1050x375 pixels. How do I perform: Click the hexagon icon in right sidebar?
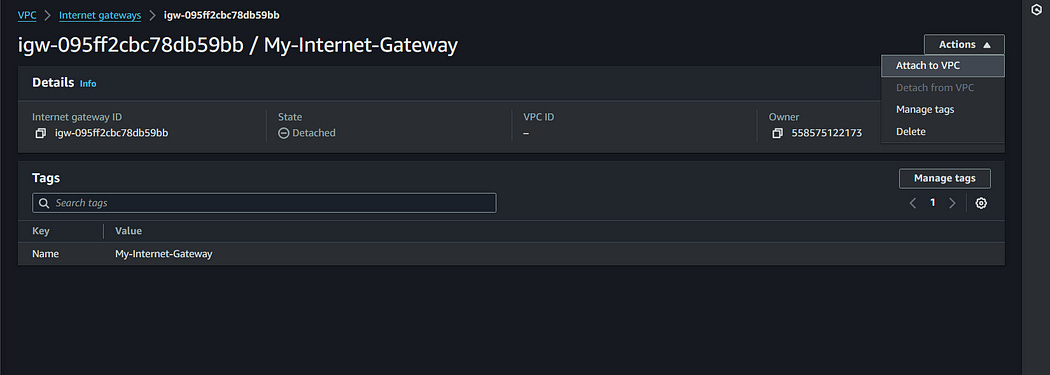[x=1035, y=10]
